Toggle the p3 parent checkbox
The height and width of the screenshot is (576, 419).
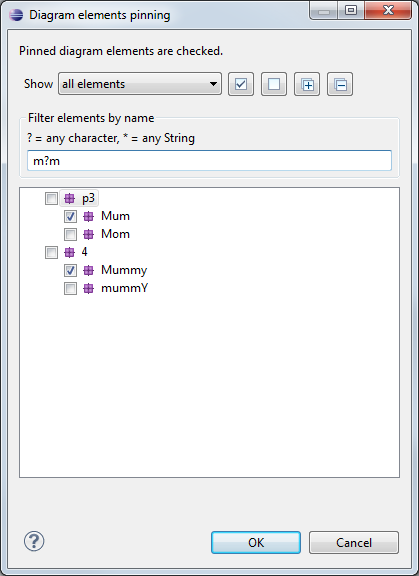coord(51,199)
